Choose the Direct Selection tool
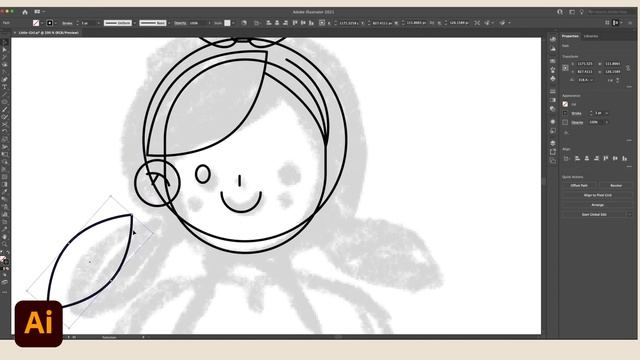 click(x=4, y=49)
